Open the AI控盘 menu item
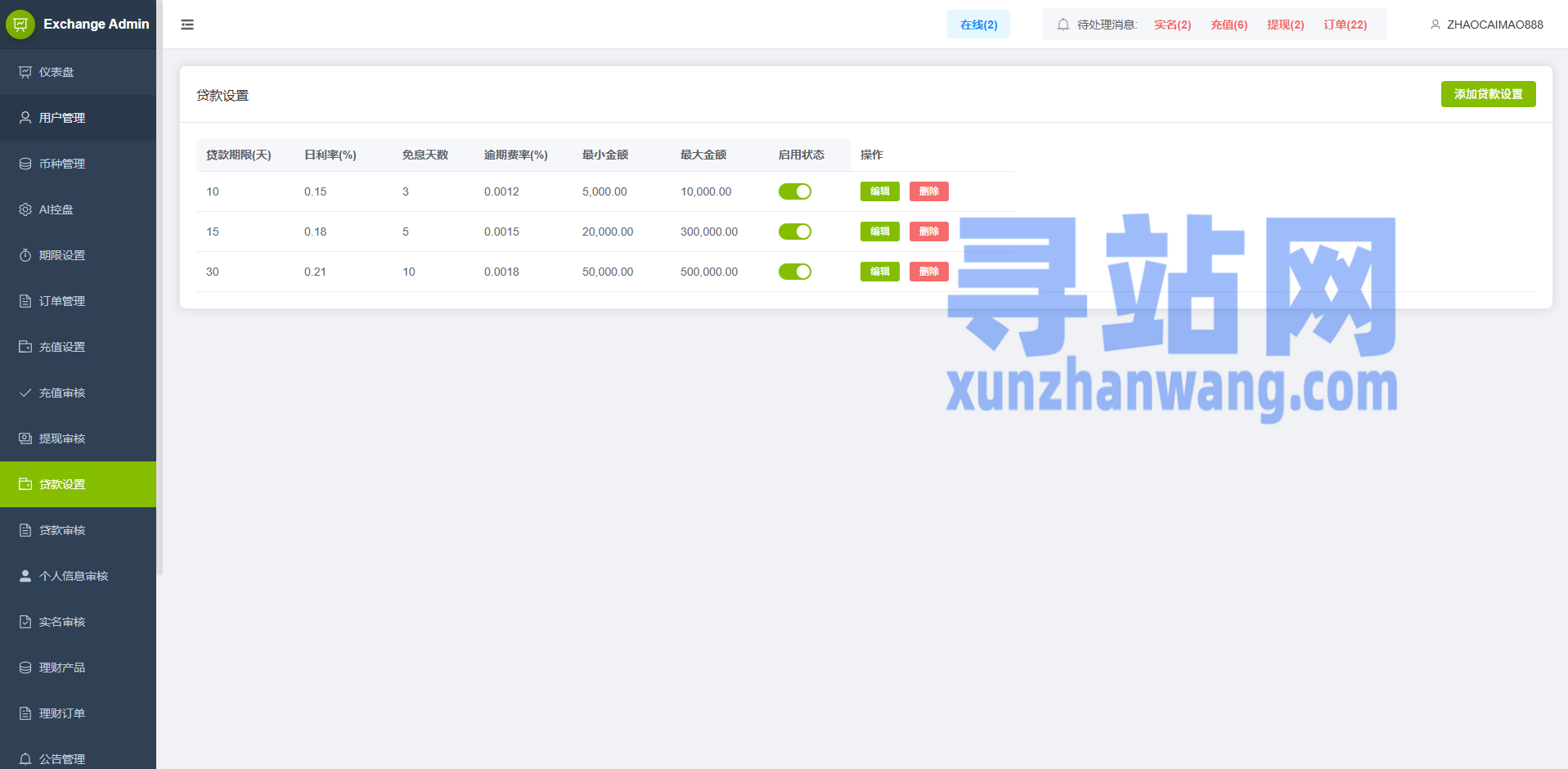 (x=78, y=209)
